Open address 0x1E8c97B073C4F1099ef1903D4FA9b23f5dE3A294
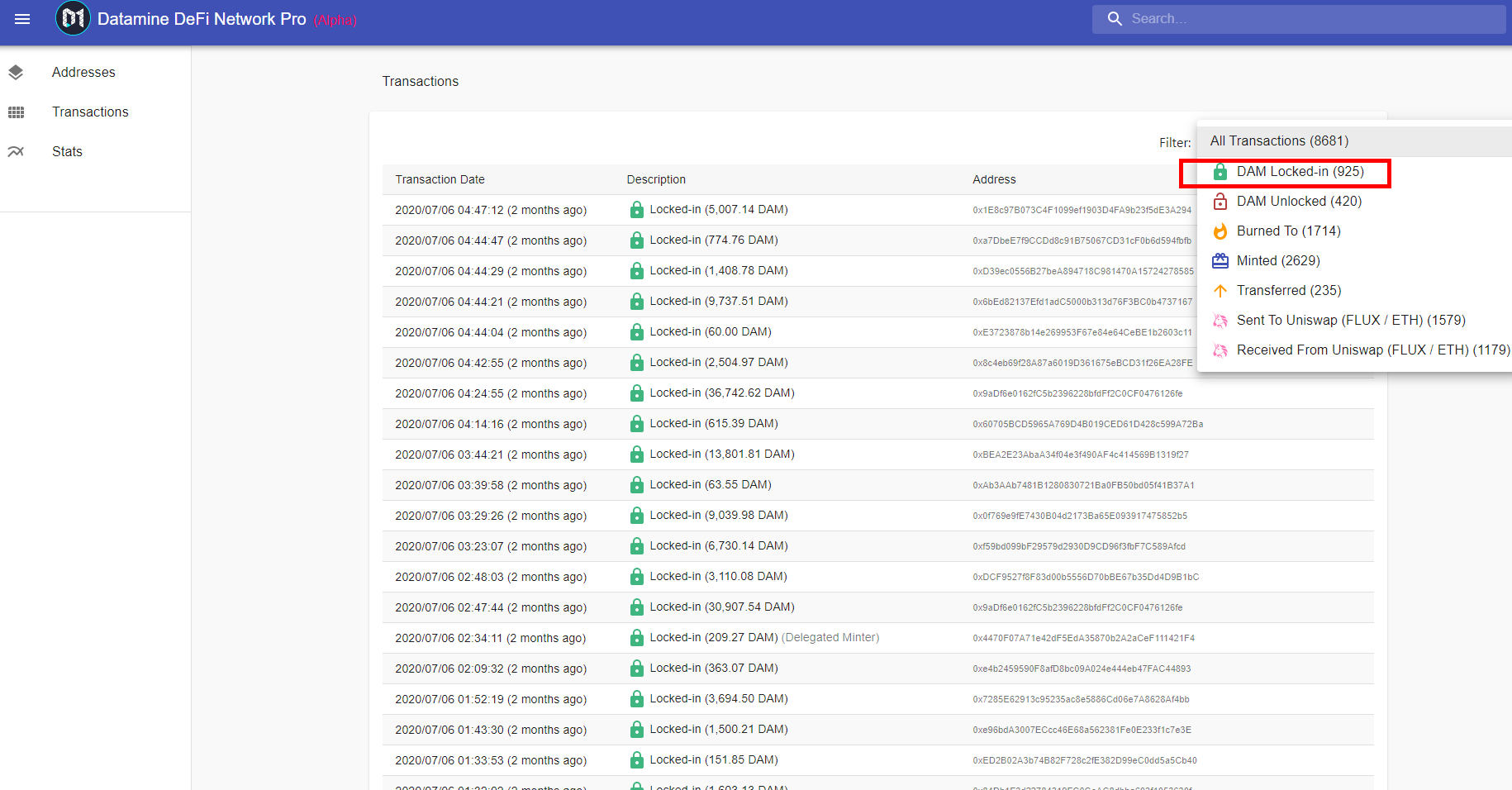This screenshot has height=790, width=1512. [1082, 211]
